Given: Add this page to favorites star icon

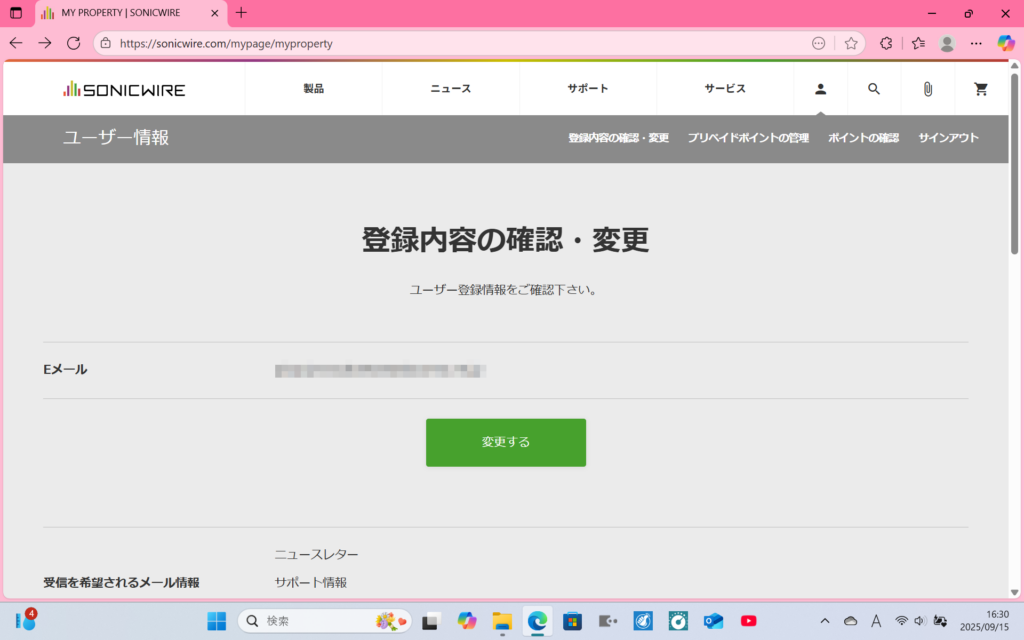Looking at the screenshot, I should coord(851,44).
